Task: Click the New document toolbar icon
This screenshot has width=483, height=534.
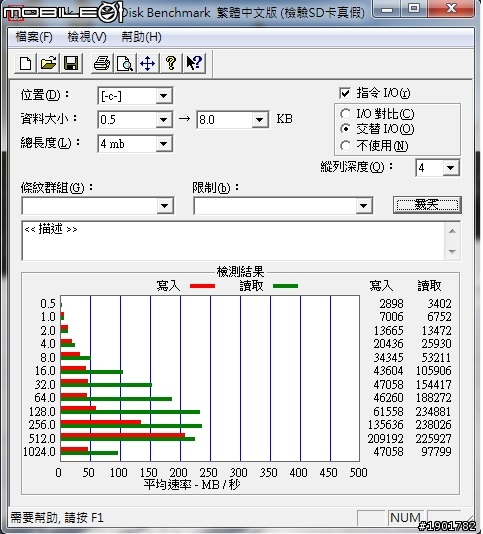Action: (25, 63)
